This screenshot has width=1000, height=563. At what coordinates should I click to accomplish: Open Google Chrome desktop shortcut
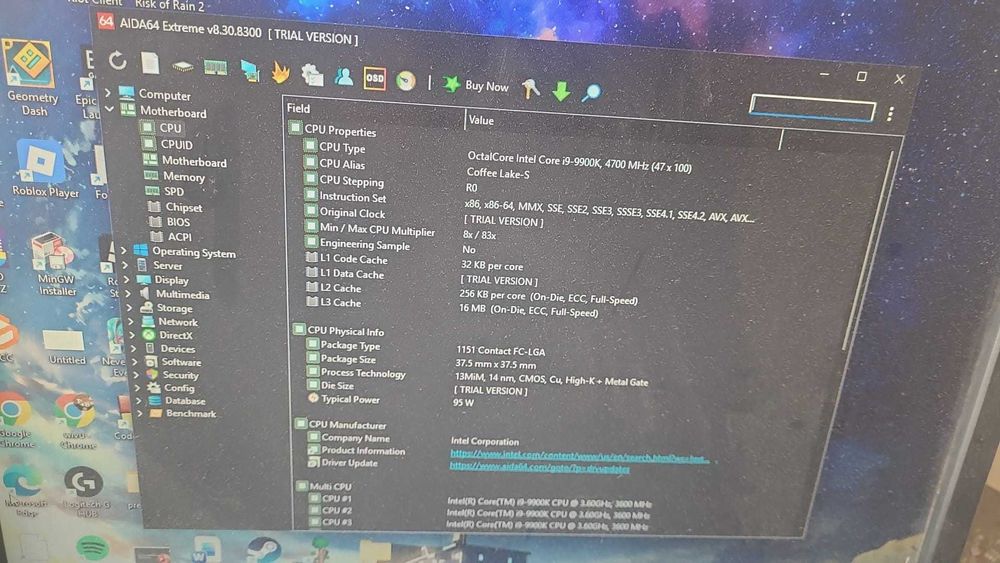(15, 418)
